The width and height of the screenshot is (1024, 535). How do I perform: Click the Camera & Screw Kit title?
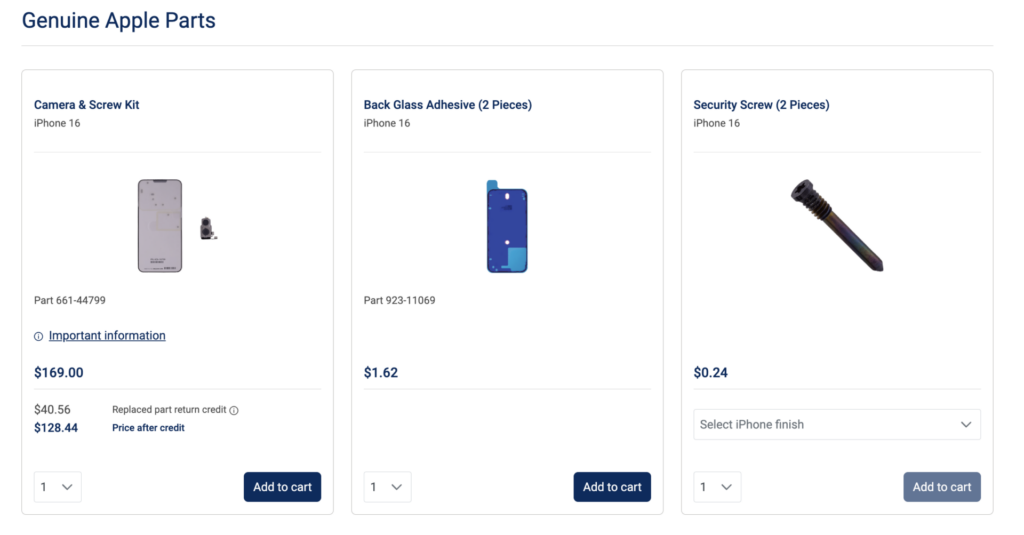[86, 105]
